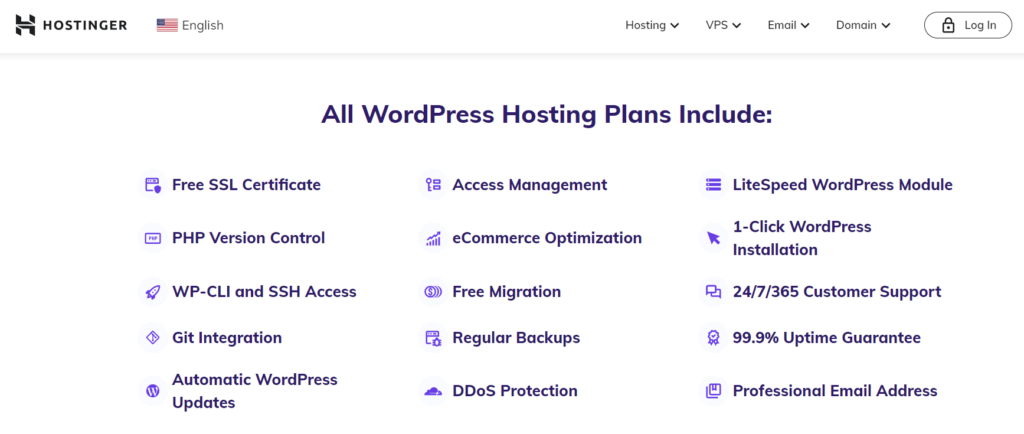Click the Git Integration diamond icon
Screen dimensions: 1024x434
click(153, 338)
